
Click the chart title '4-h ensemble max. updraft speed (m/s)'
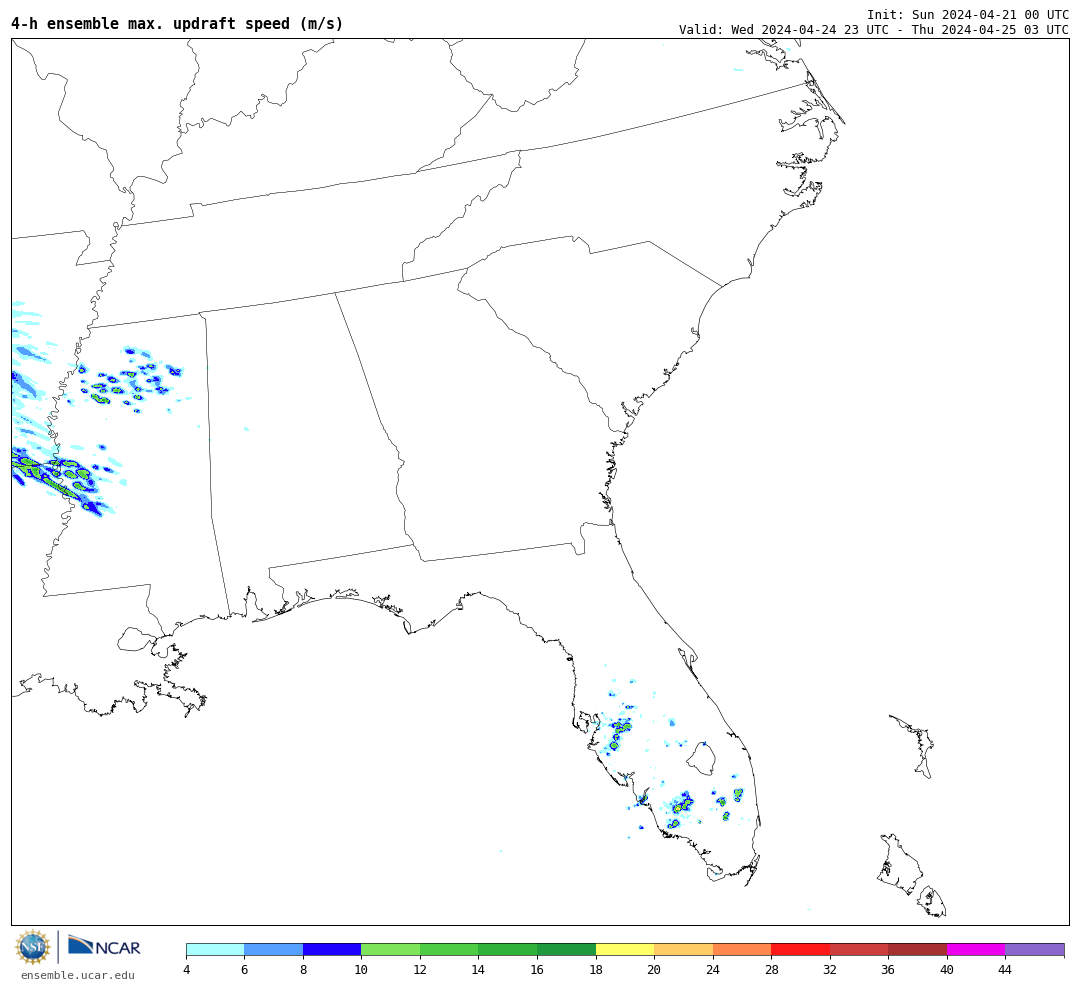click(177, 23)
